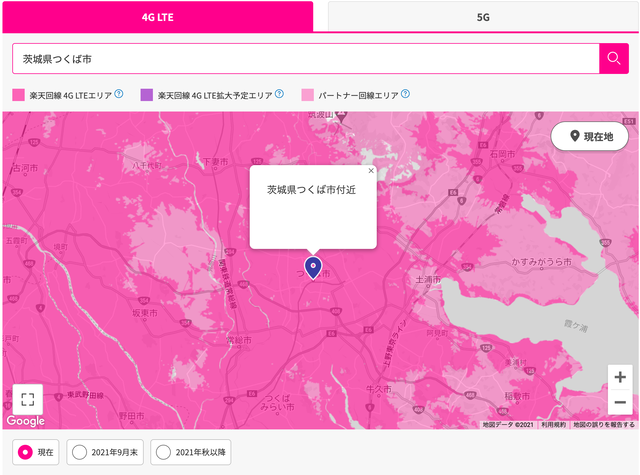This screenshot has width=640, height=475.
Task: Click the かすみがうら市 map label
Action: 542,262
